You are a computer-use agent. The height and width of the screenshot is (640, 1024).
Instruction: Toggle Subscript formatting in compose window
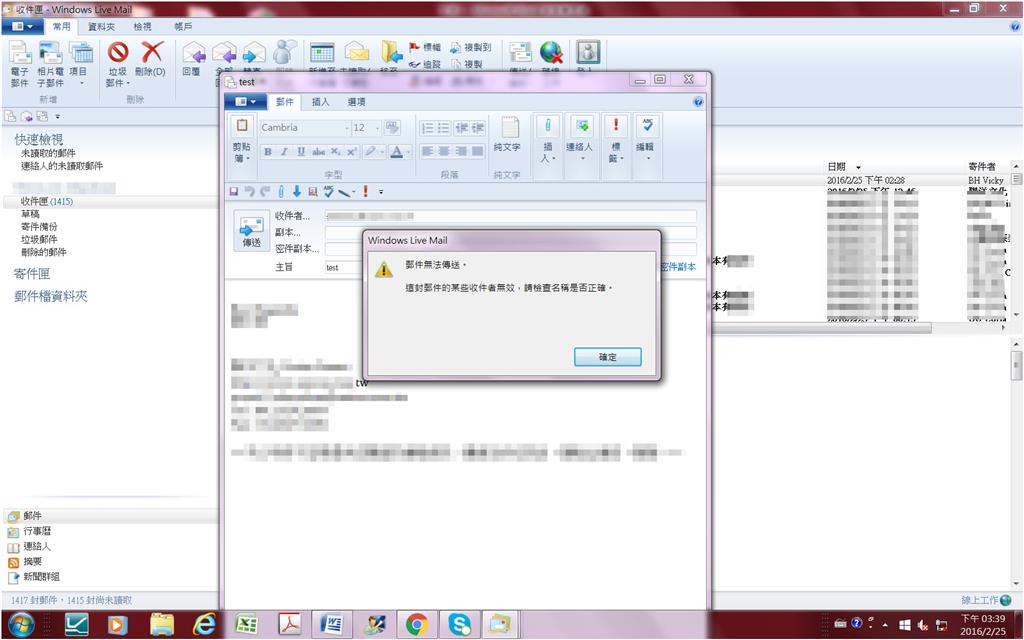tap(335, 152)
